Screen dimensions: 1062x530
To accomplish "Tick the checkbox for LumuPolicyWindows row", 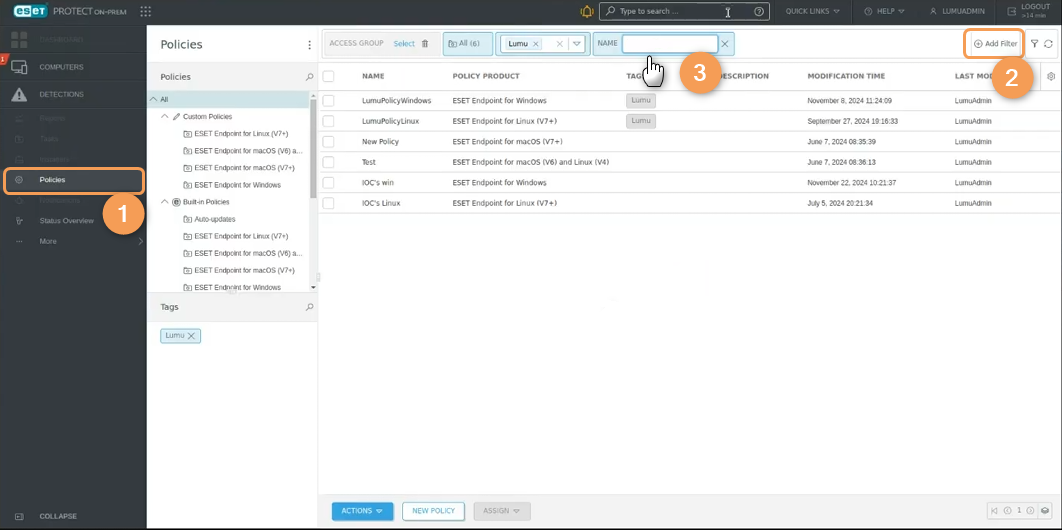I will [x=328, y=101].
